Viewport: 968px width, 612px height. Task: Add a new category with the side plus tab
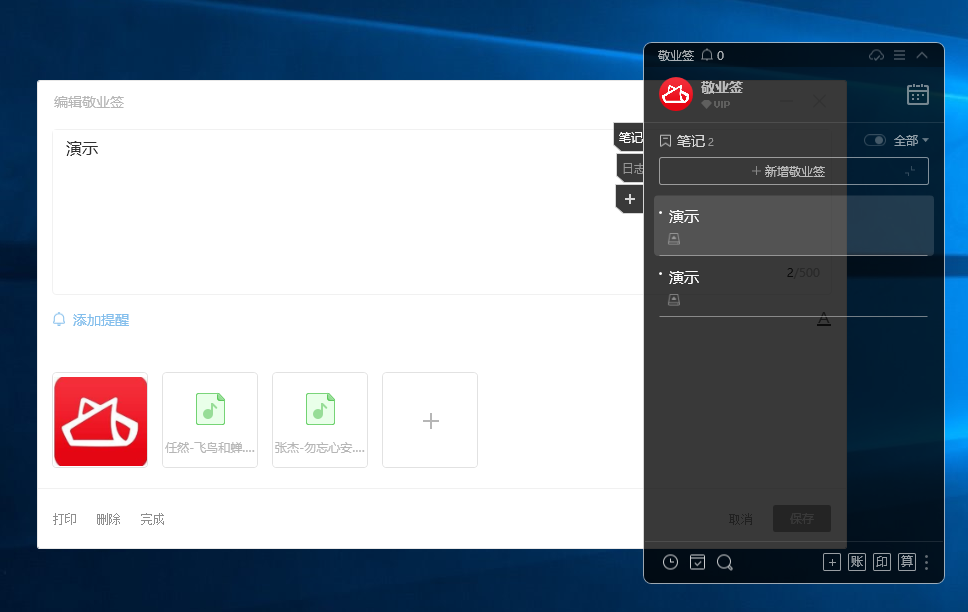tap(630, 199)
